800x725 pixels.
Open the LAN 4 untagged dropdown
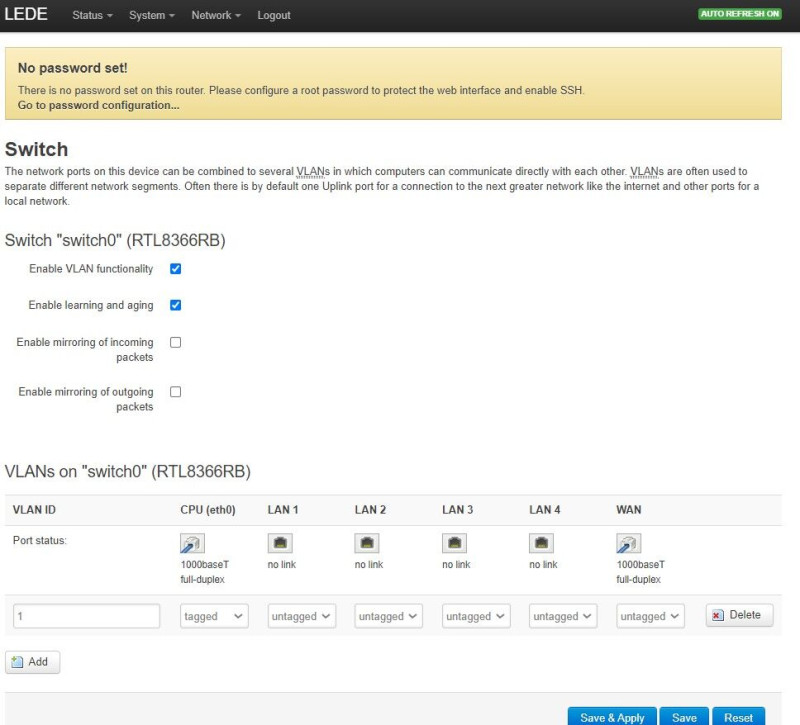point(563,616)
